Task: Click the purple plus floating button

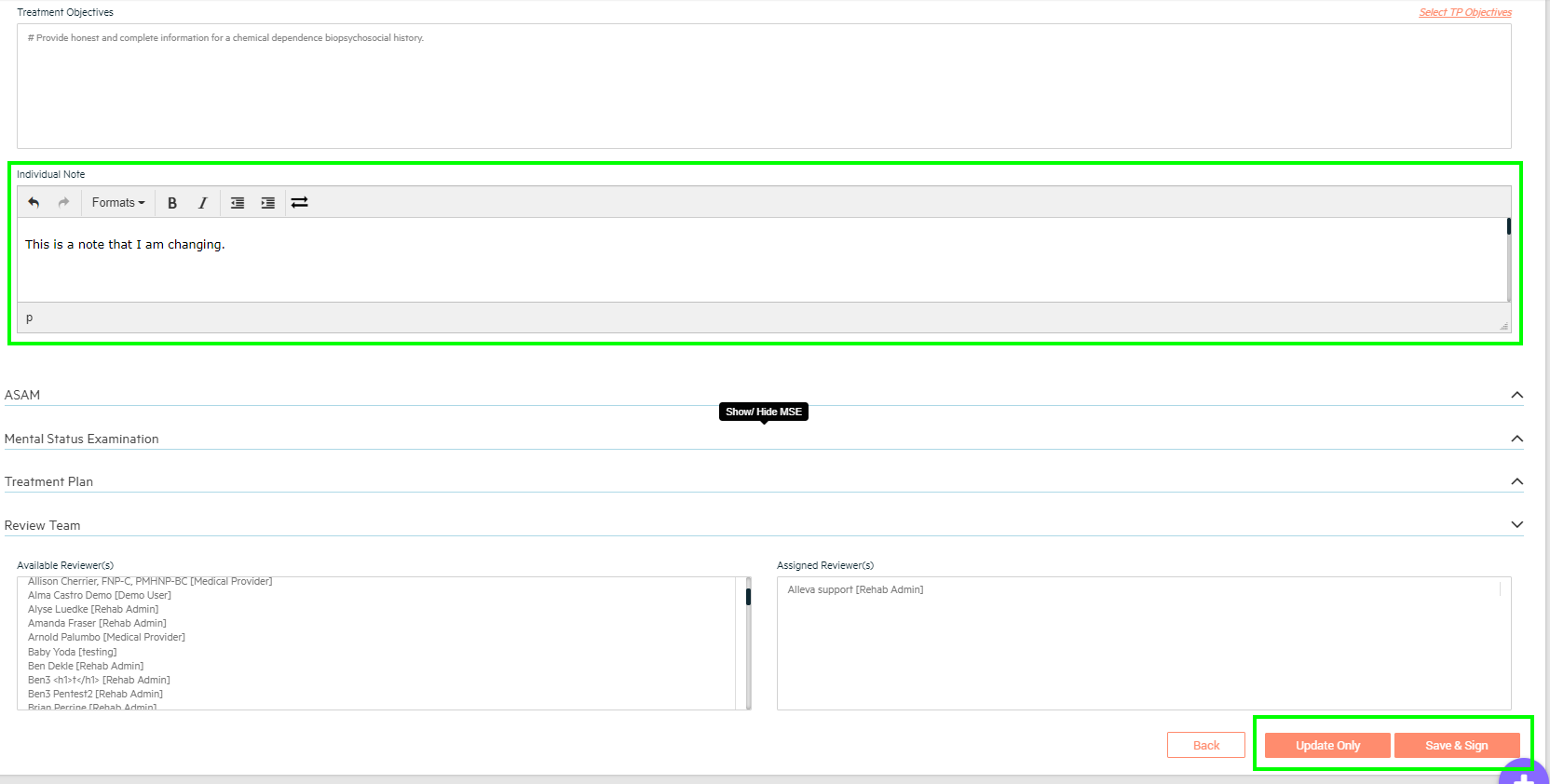Action: coord(1524,775)
